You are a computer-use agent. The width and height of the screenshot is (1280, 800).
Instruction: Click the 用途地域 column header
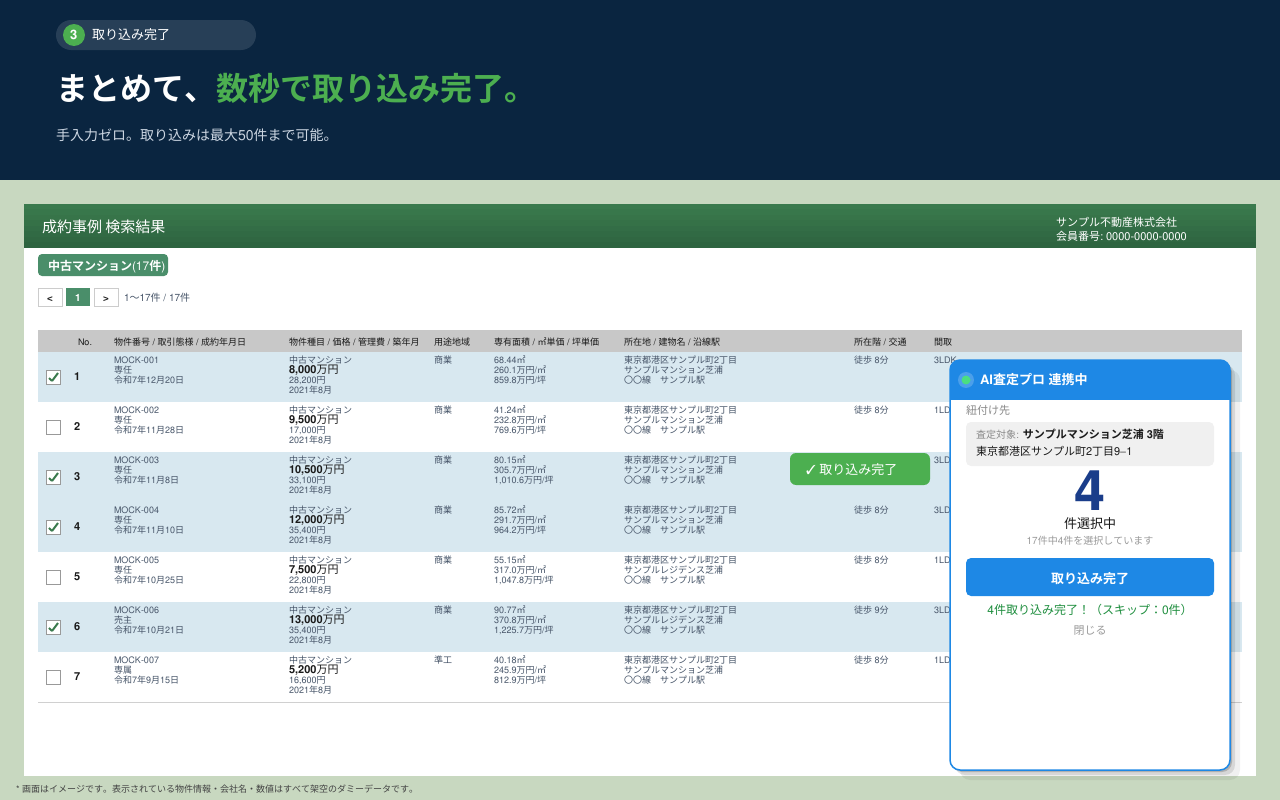coord(452,342)
